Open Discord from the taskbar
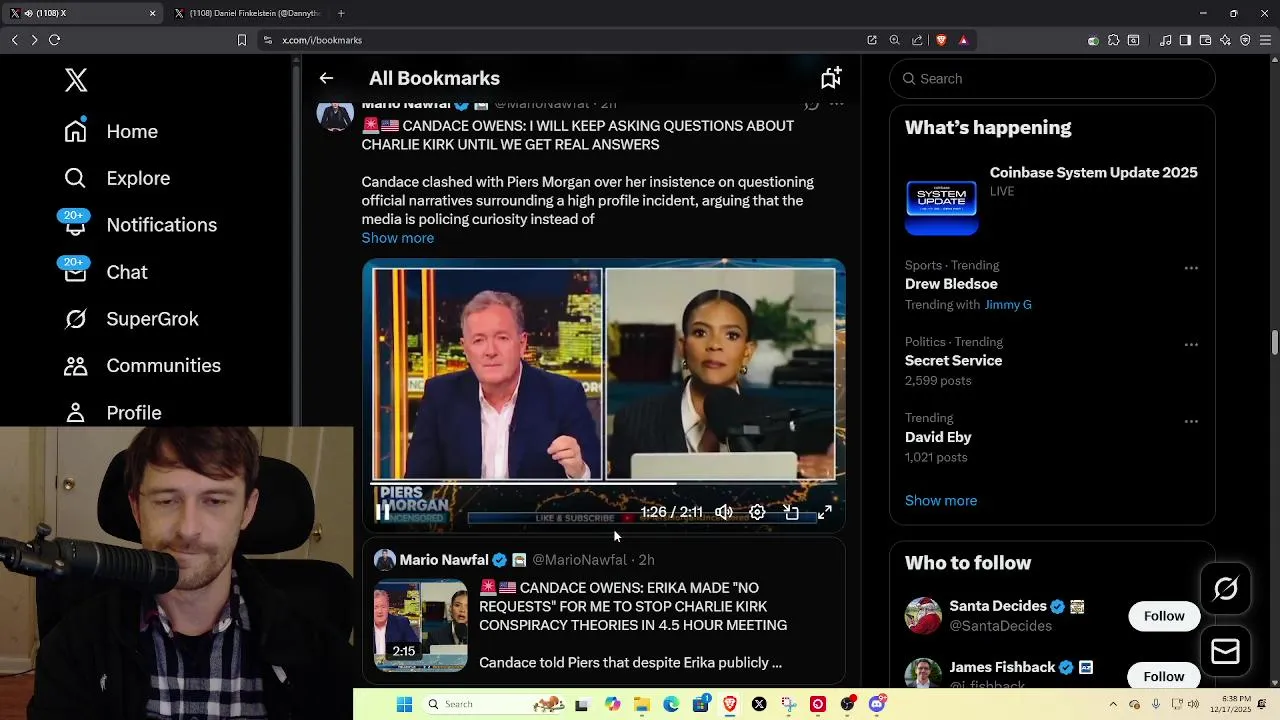This screenshot has height=720, width=1280. 877,704
